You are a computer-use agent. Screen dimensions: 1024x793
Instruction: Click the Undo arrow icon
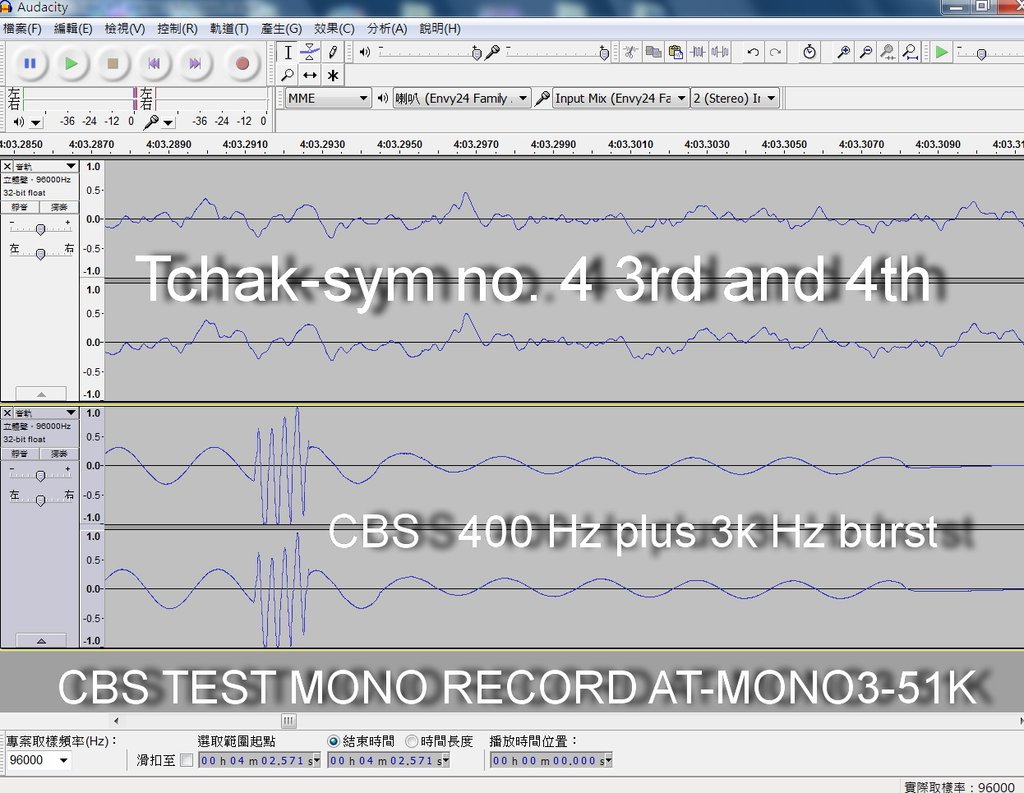pos(753,52)
